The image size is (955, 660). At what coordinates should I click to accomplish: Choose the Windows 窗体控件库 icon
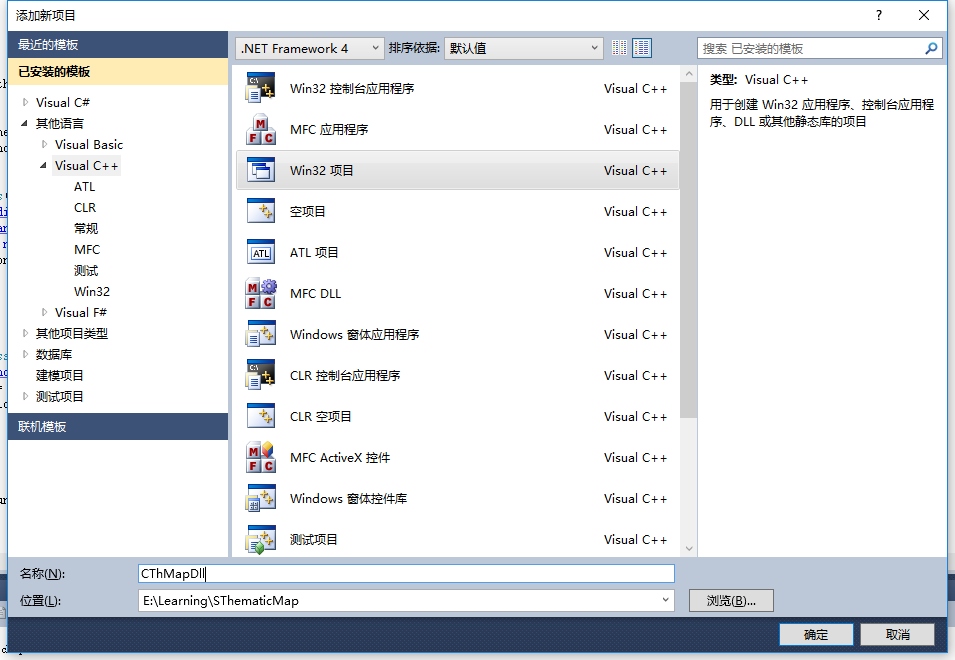(x=261, y=498)
